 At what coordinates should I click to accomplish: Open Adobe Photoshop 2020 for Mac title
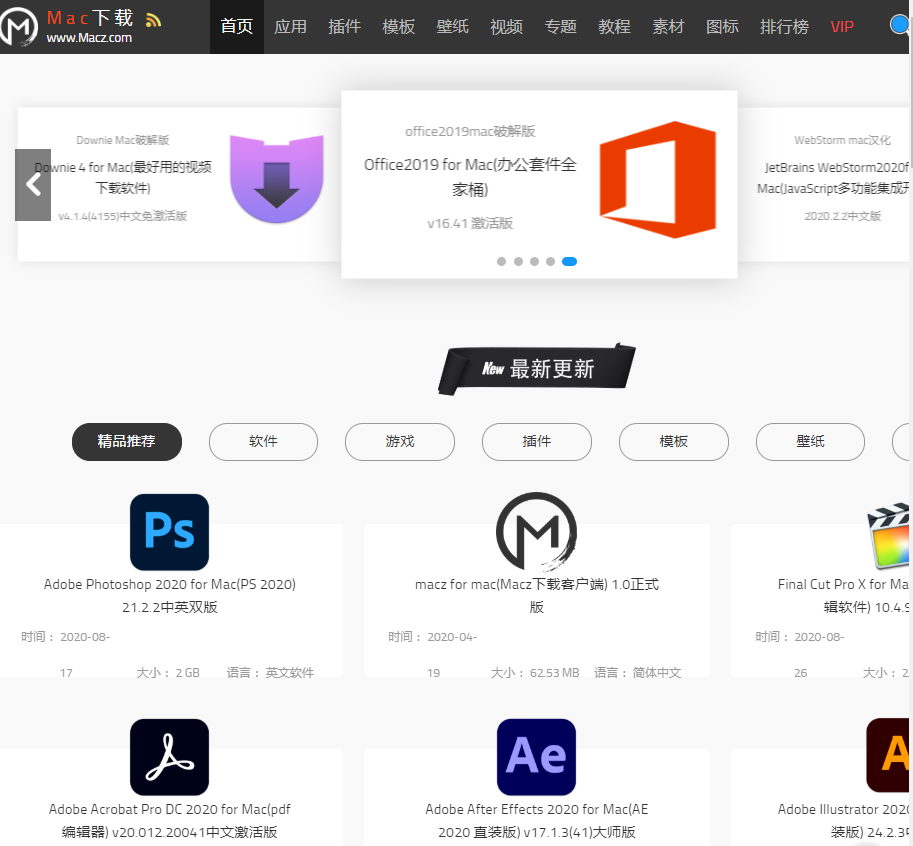point(169,596)
